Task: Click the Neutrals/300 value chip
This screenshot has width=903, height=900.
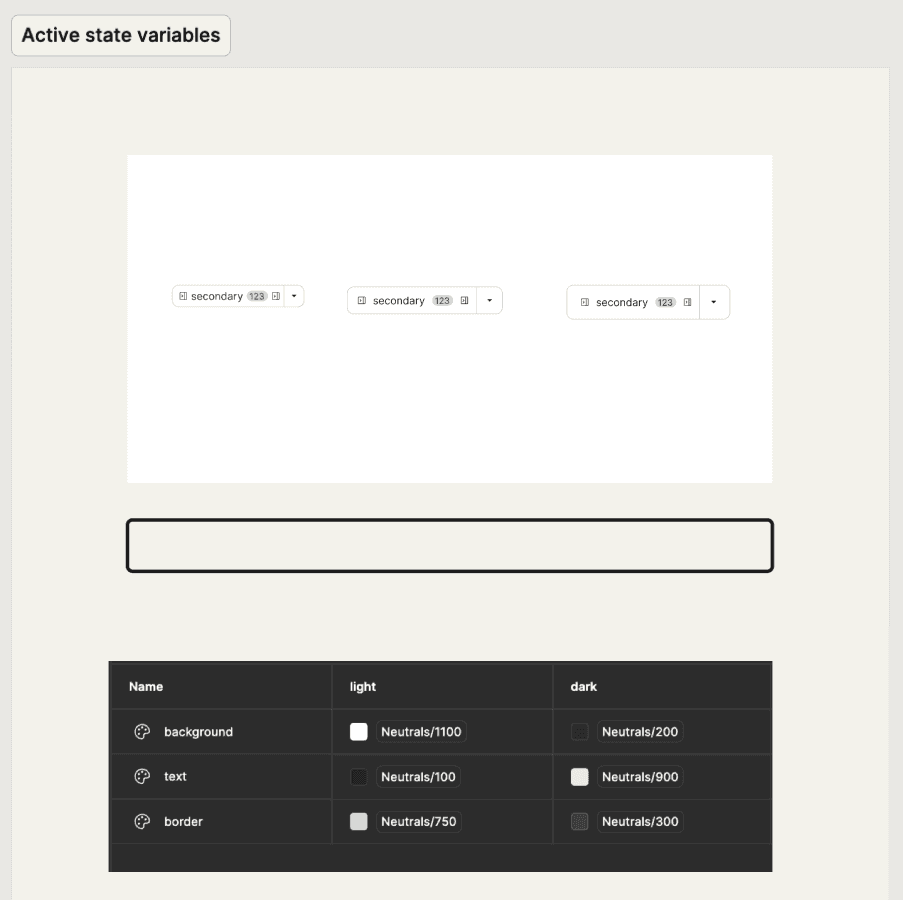Action: tap(640, 821)
